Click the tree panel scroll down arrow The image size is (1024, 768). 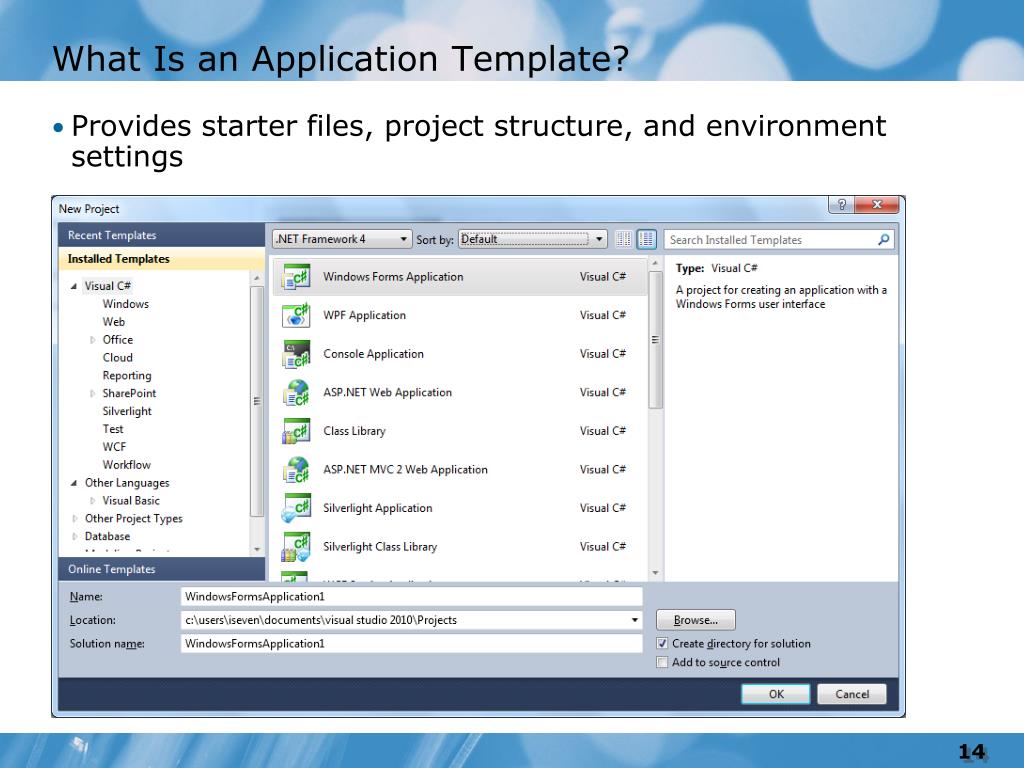coord(257,549)
